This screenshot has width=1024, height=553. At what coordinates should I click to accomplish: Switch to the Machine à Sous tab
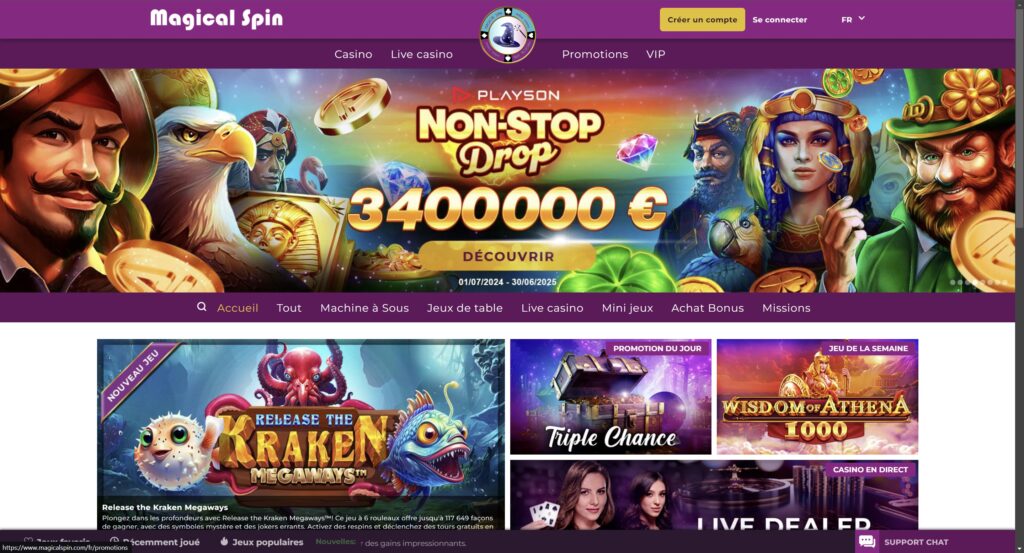tap(364, 308)
